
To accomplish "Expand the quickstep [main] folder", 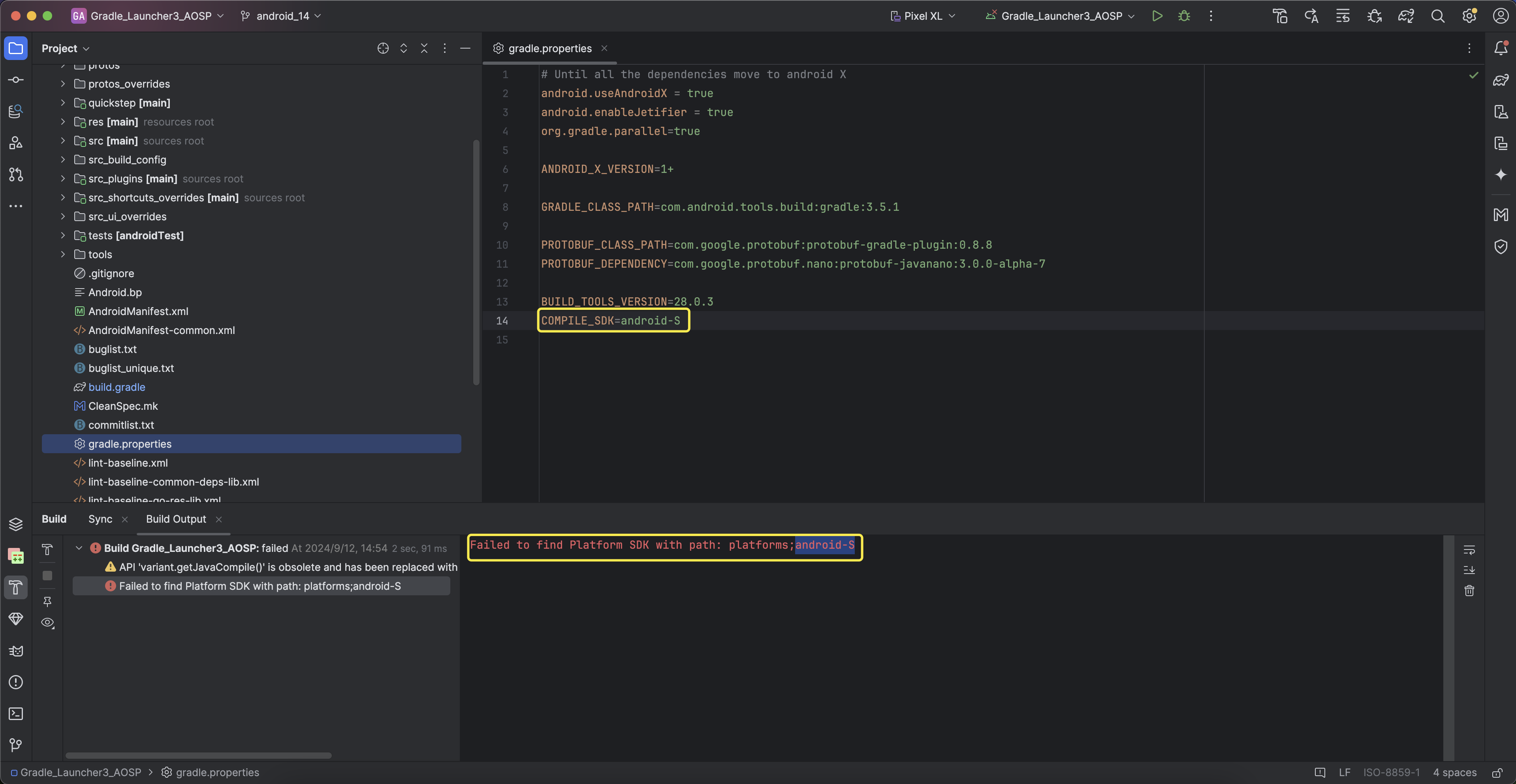I will pyautogui.click(x=63, y=103).
